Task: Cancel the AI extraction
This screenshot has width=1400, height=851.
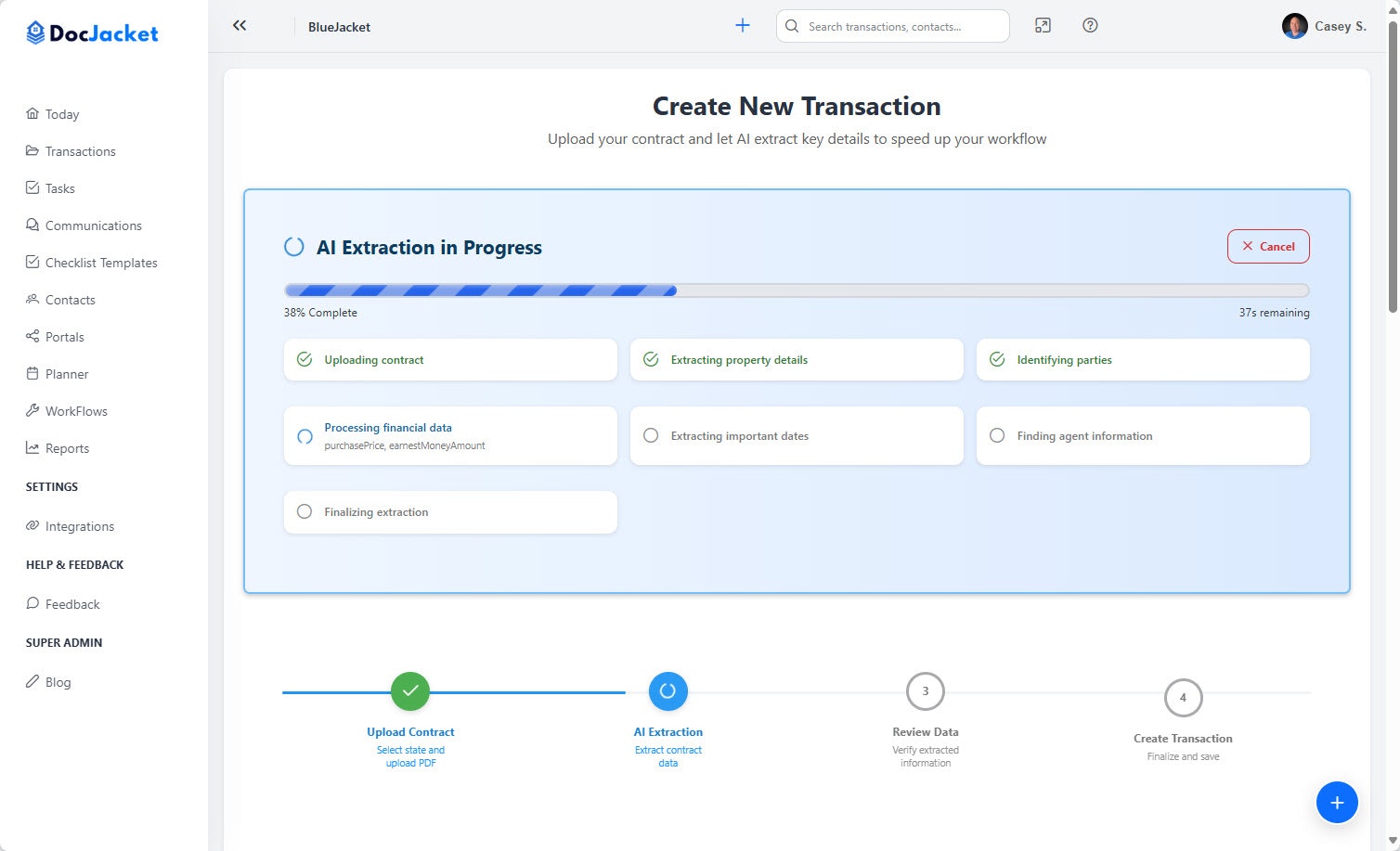Action: tap(1268, 246)
